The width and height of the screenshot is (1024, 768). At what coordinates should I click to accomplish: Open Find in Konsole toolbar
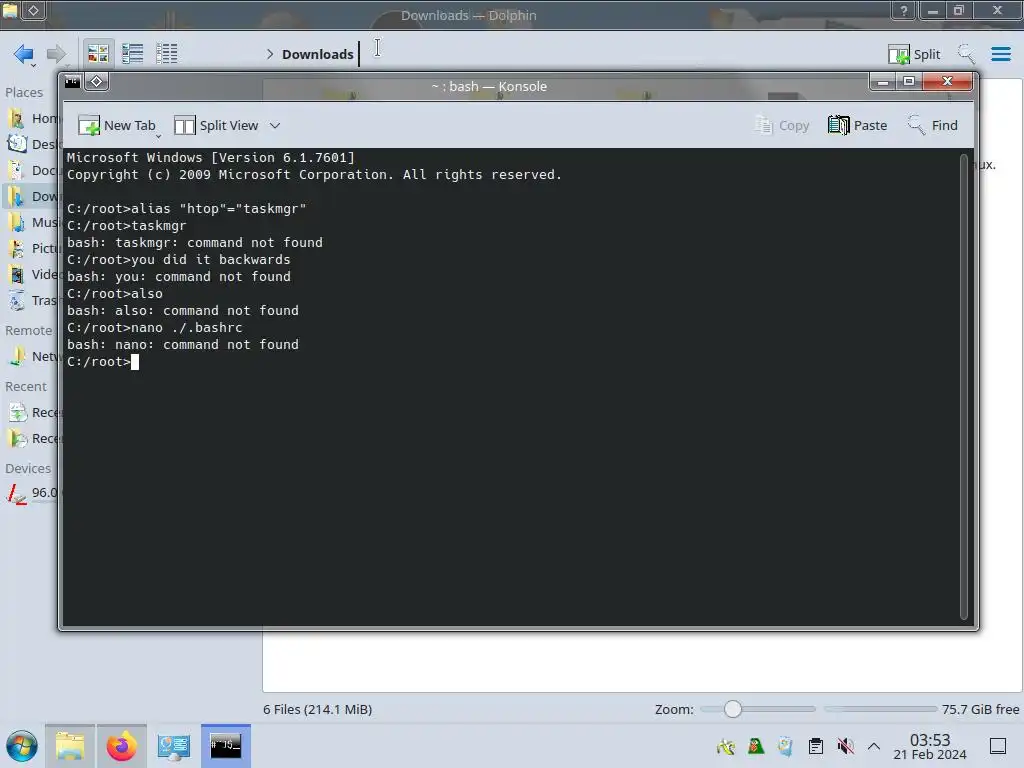933,125
